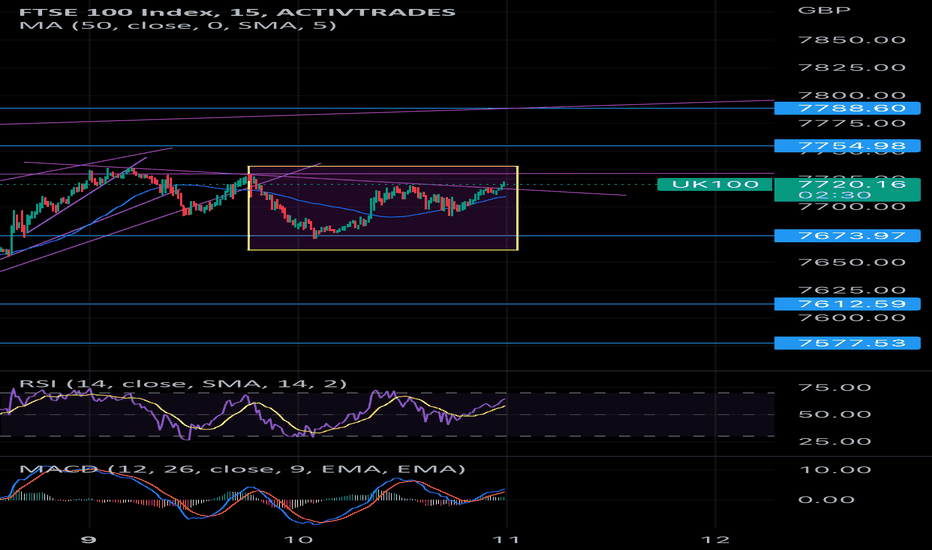Image resolution: width=932 pixels, height=550 pixels.
Task: Click the 7673.97 support price label
Action: [x=848, y=235]
